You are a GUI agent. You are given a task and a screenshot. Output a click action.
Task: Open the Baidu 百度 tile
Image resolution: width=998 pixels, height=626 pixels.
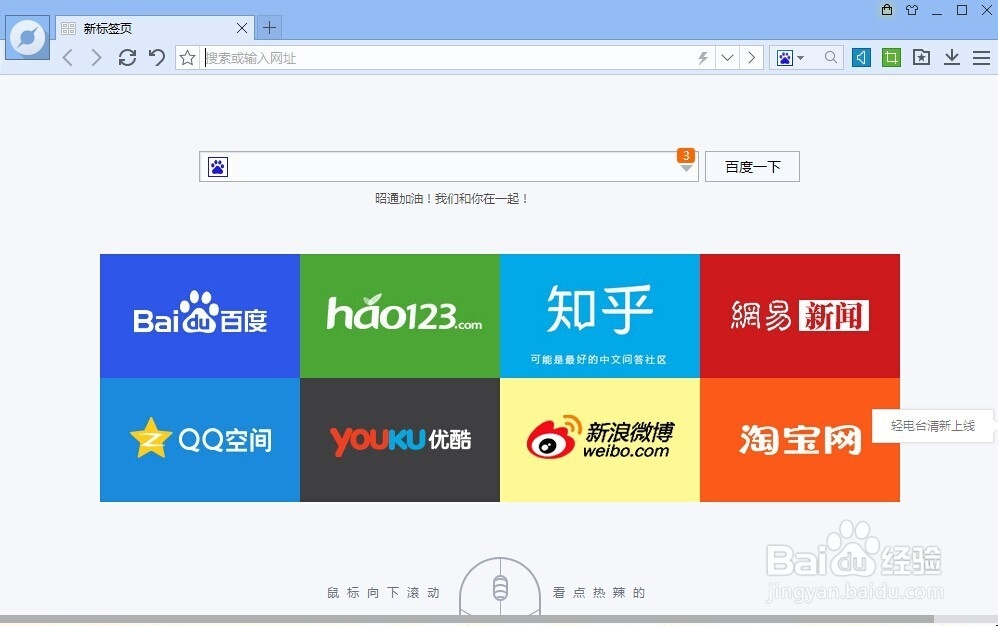pos(200,316)
